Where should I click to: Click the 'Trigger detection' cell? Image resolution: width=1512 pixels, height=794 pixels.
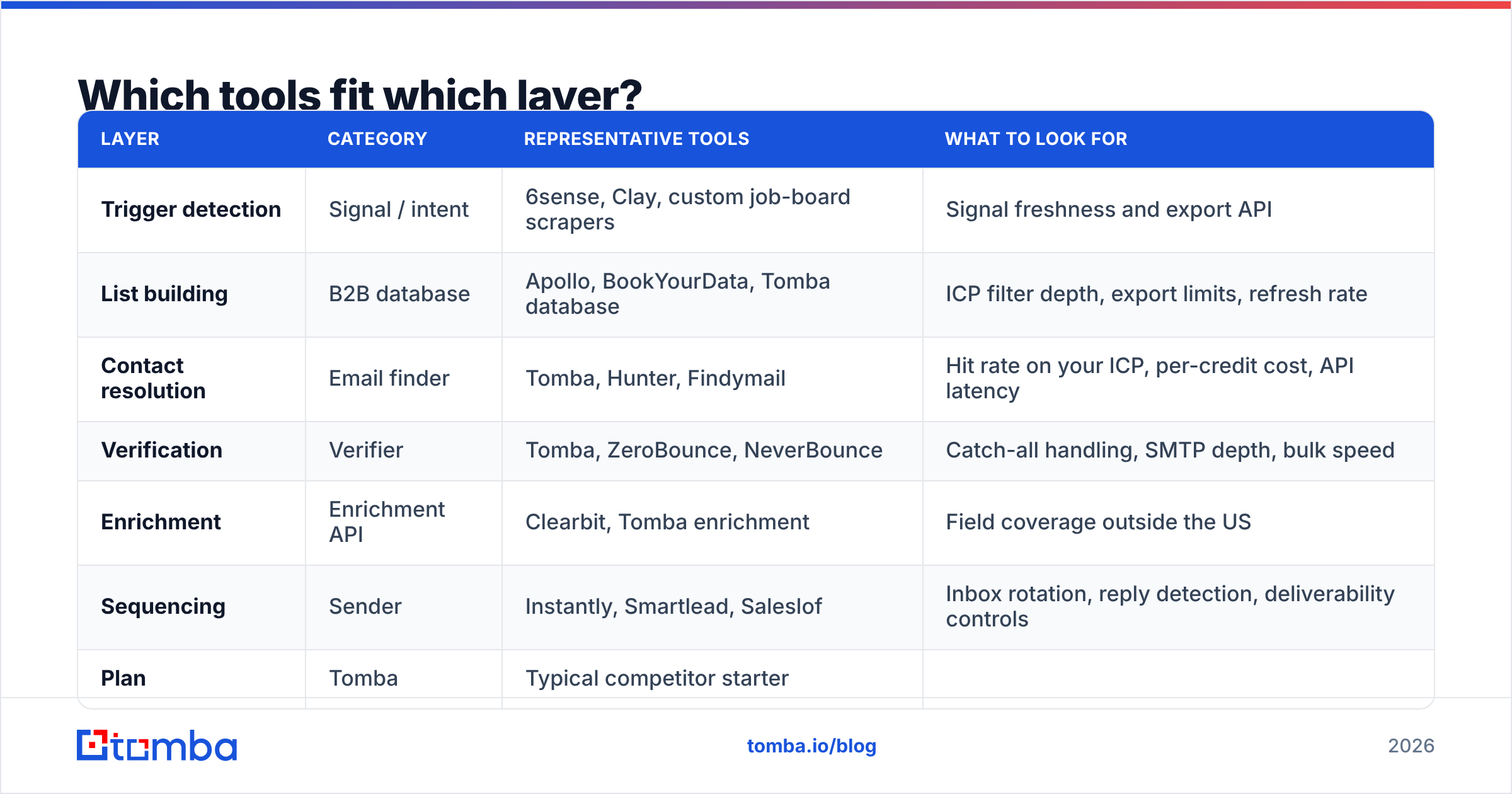(192, 210)
